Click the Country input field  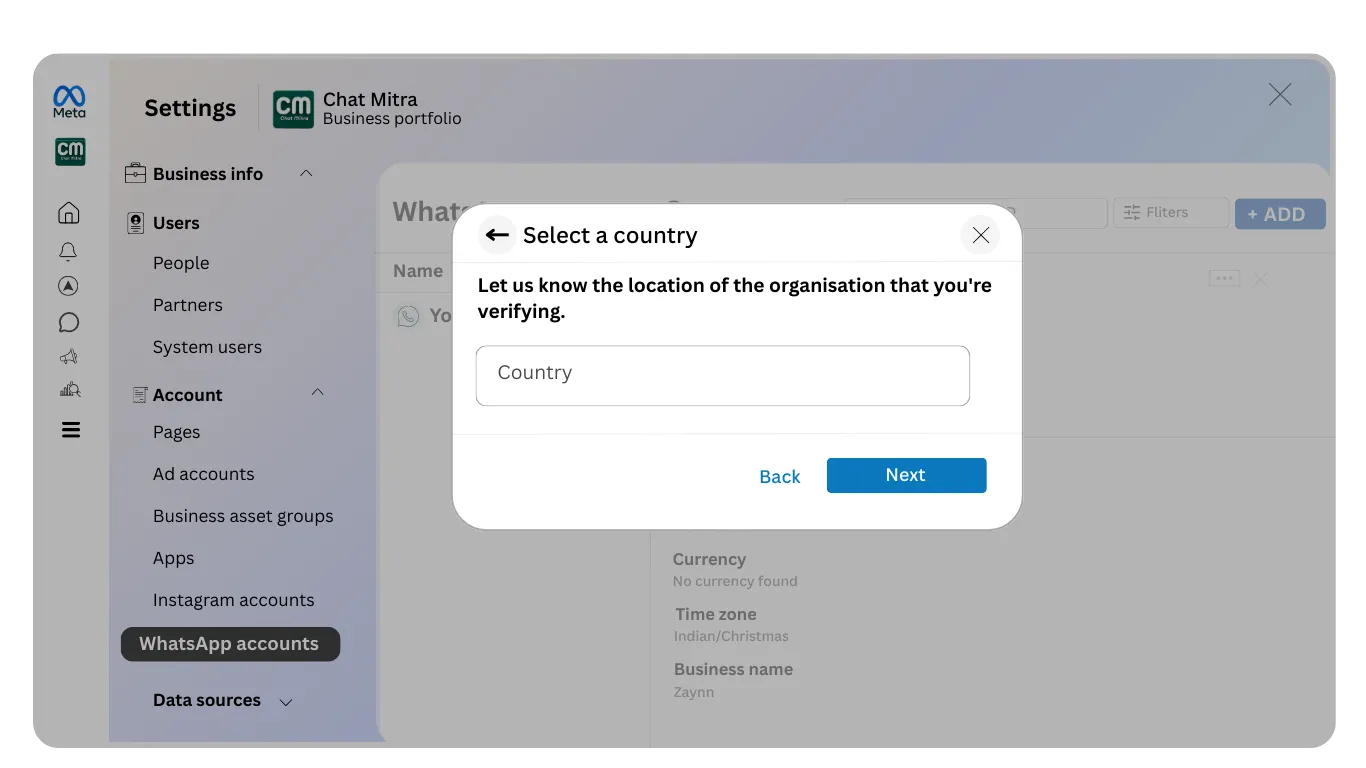[x=722, y=375]
